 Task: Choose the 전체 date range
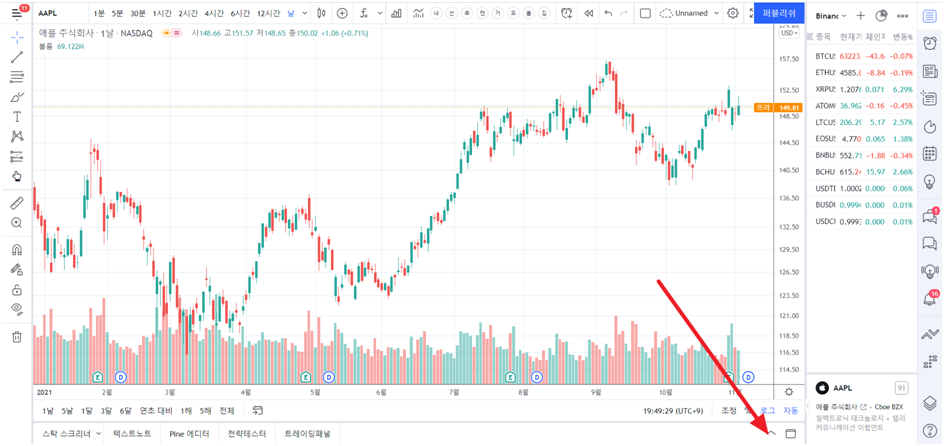coord(227,411)
